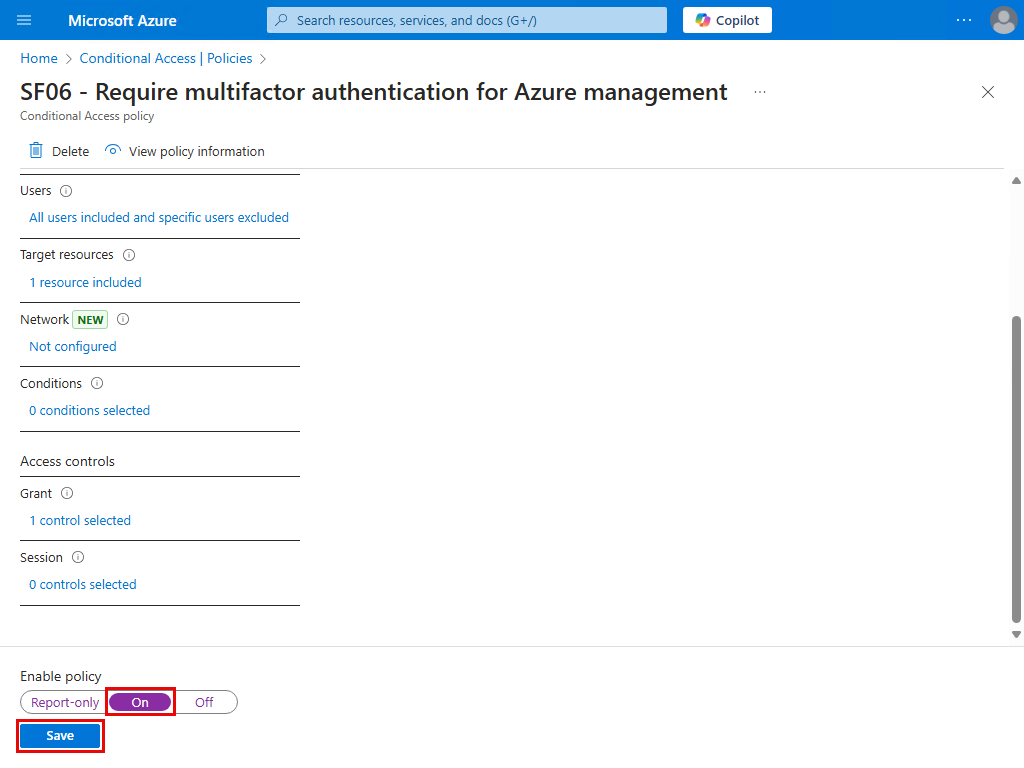This screenshot has height=768, width=1024.
Task: Open 0 controls selected link
Action: click(x=83, y=584)
